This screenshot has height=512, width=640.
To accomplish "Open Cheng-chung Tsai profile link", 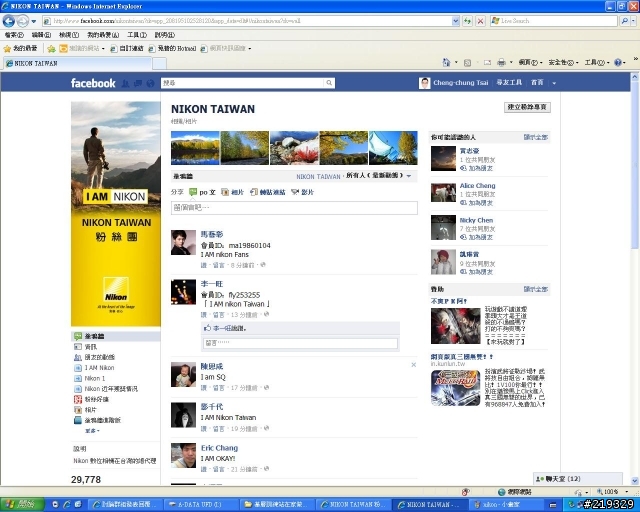I will 460,83.
